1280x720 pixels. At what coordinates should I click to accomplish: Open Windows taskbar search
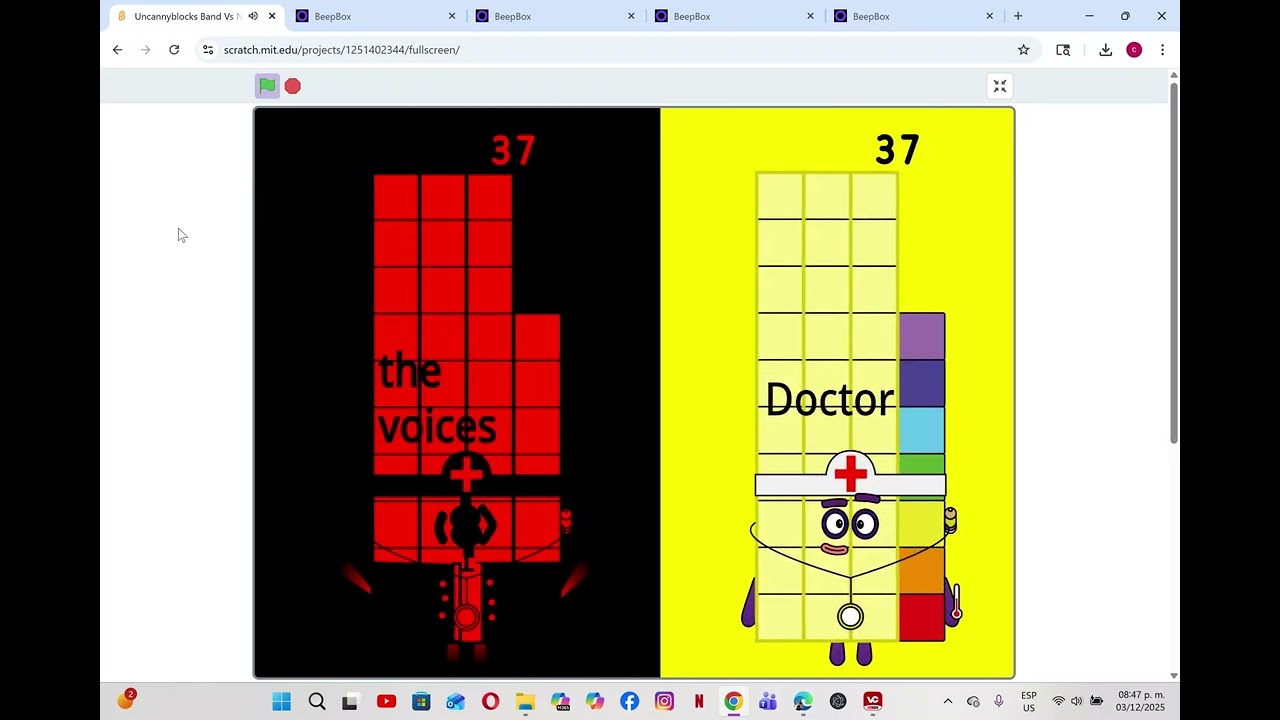pyautogui.click(x=317, y=702)
